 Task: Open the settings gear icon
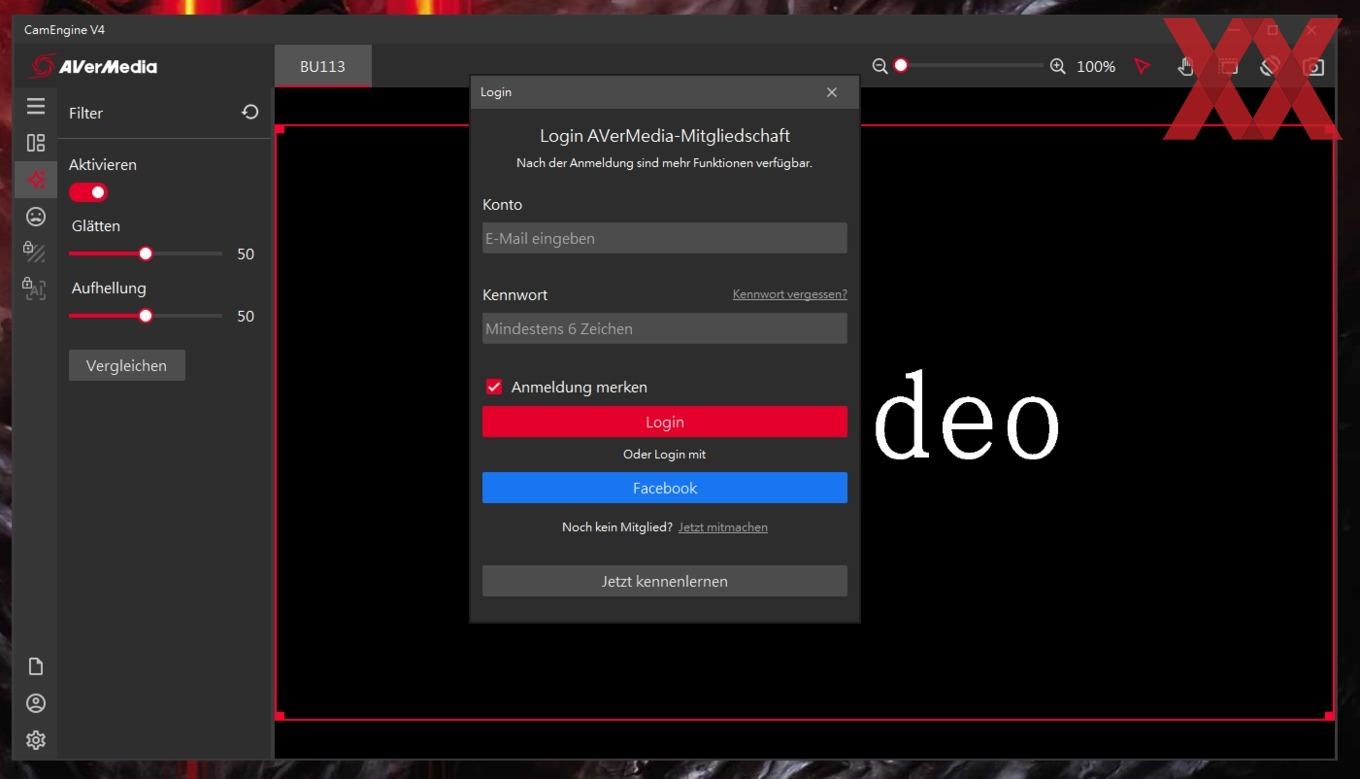pyautogui.click(x=36, y=740)
